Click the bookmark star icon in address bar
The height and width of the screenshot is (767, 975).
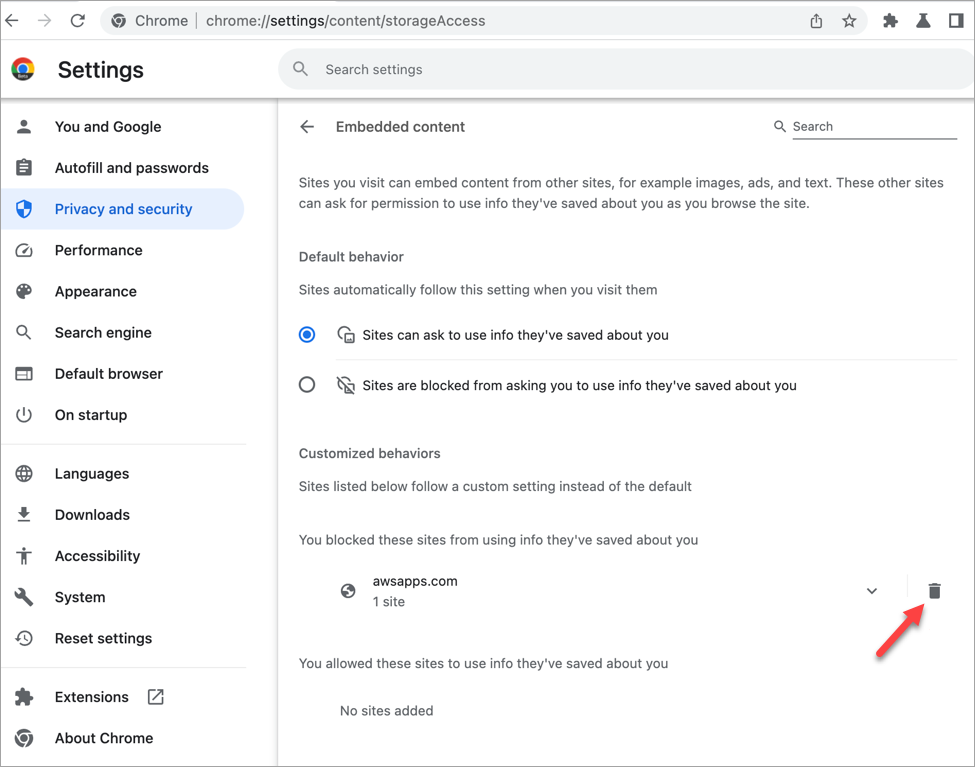click(x=849, y=21)
